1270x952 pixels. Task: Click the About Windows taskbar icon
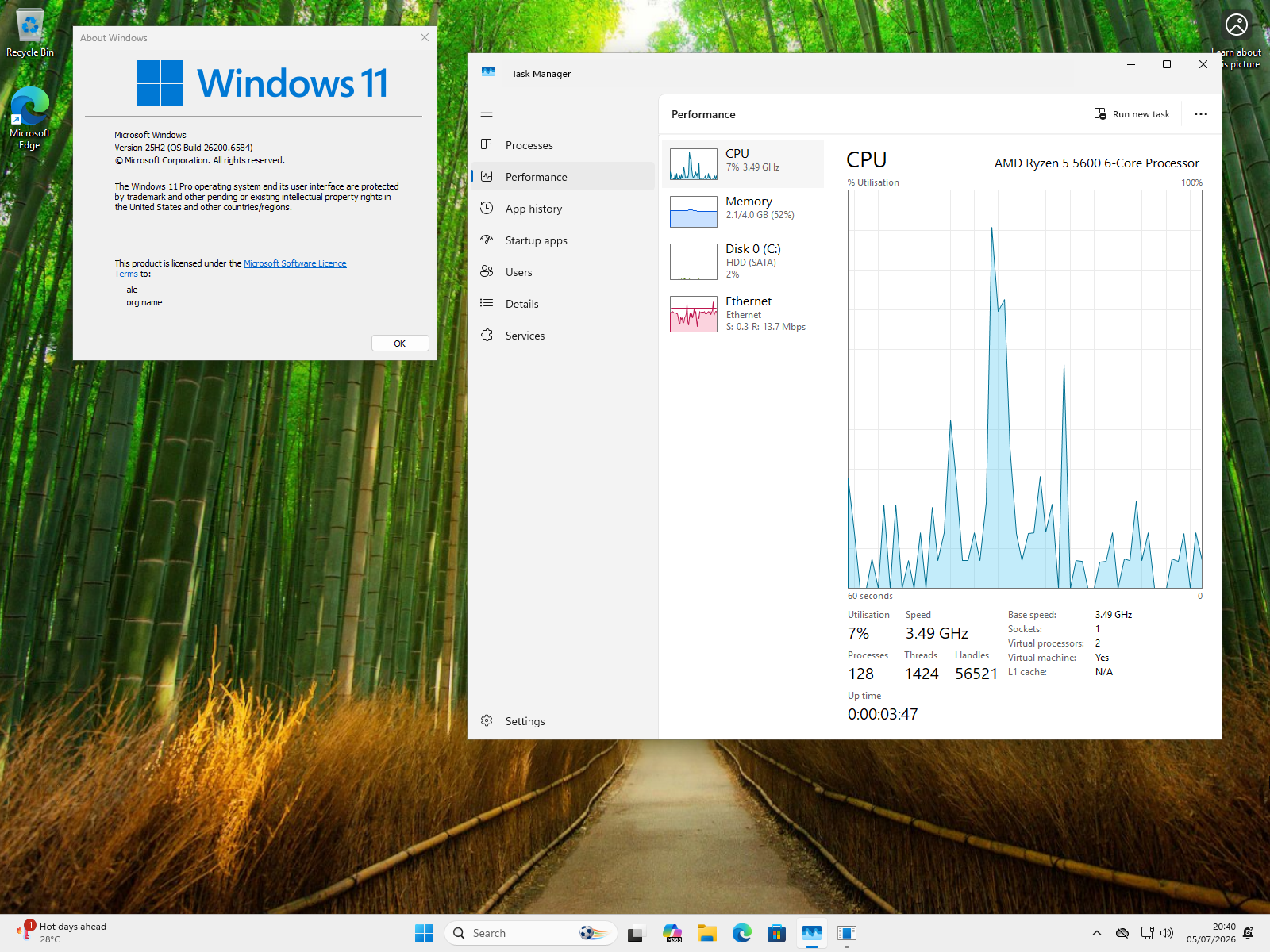click(x=847, y=933)
